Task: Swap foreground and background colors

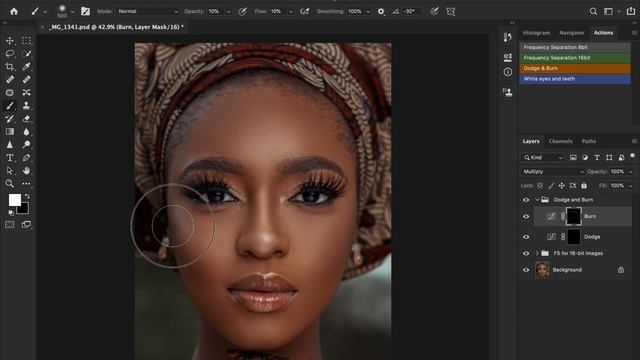Action: pyautogui.click(x=27, y=196)
